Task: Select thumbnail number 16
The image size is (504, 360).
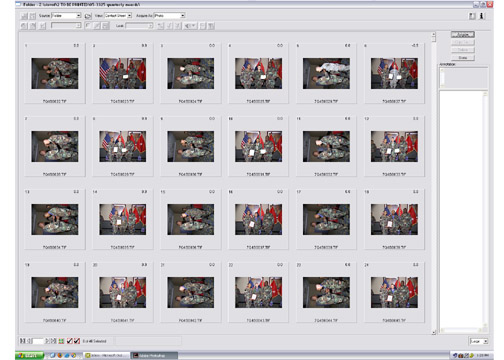Action: point(258,219)
